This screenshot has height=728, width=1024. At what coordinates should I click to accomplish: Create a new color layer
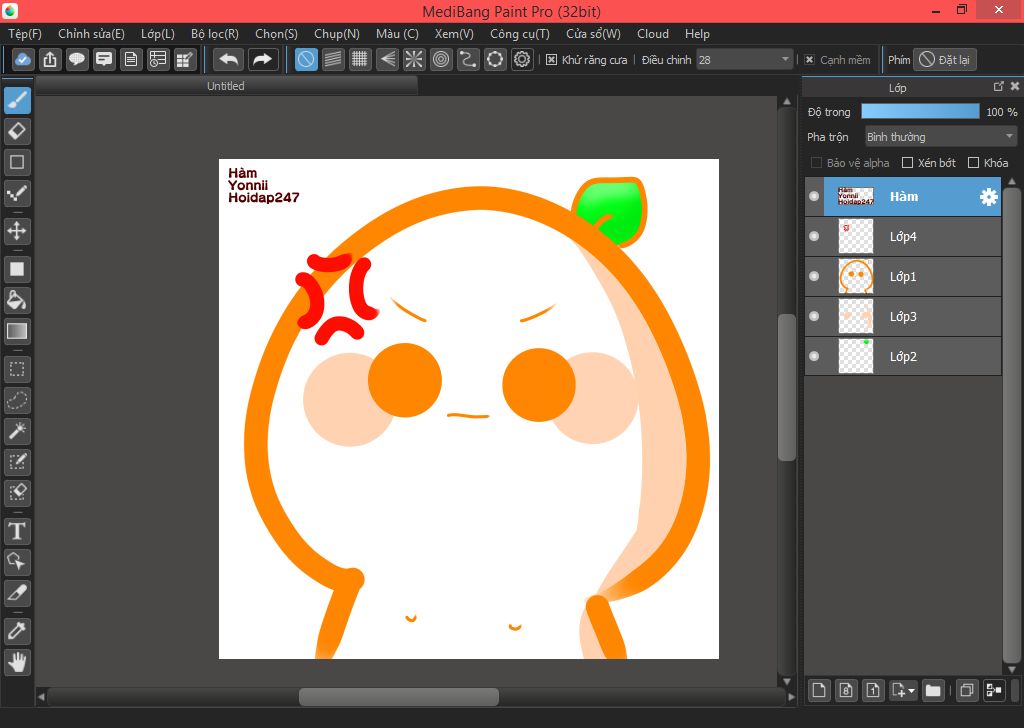tap(819, 690)
